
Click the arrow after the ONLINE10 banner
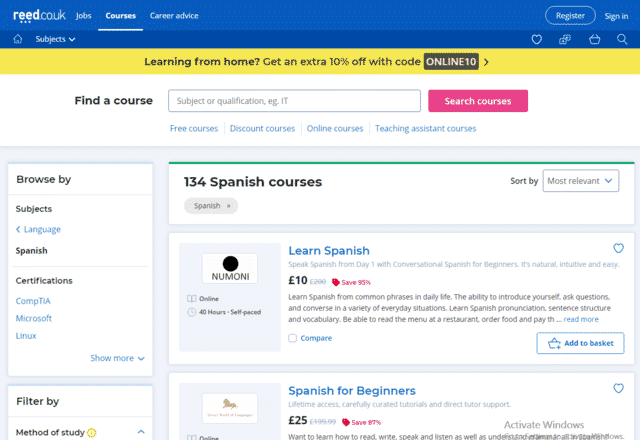tap(486, 62)
